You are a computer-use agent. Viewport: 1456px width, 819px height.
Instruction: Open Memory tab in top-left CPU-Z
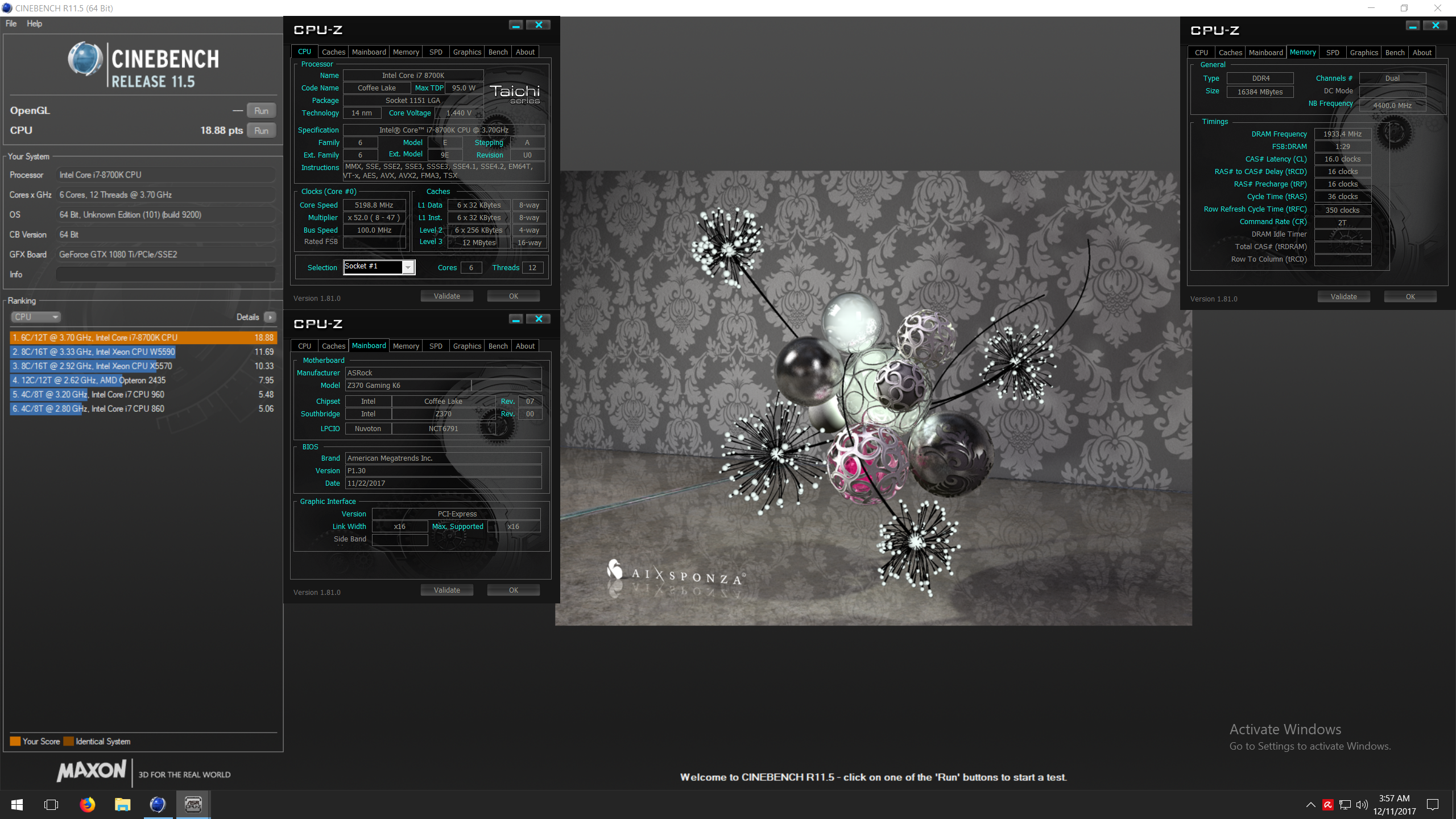pos(406,52)
